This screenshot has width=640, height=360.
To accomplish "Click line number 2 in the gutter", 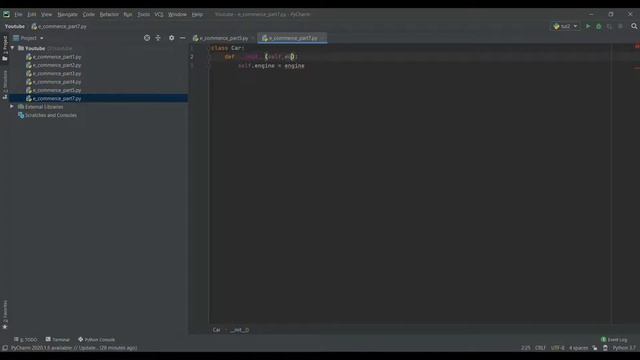I will pyautogui.click(x=192, y=57).
